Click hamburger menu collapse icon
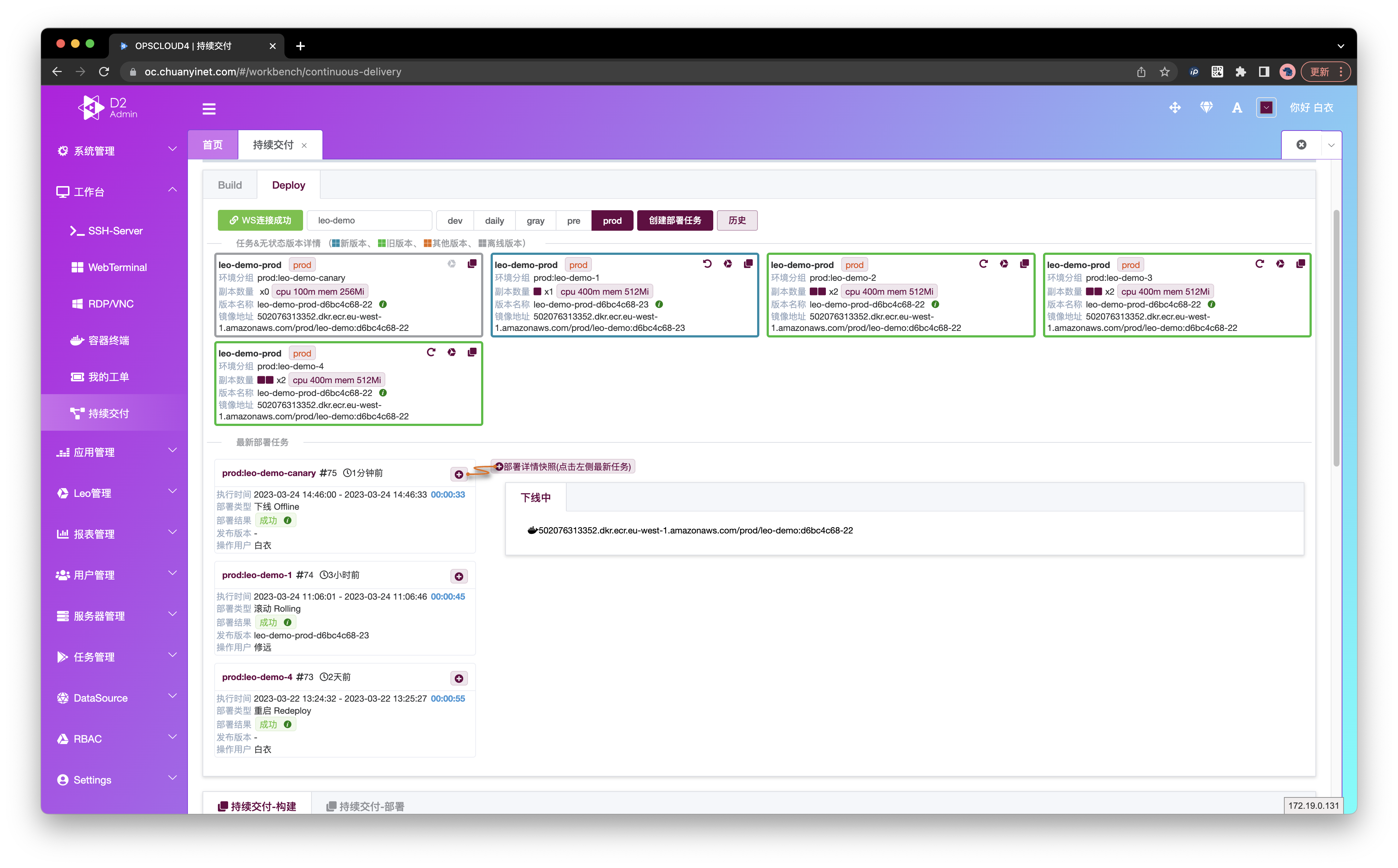 point(209,109)
